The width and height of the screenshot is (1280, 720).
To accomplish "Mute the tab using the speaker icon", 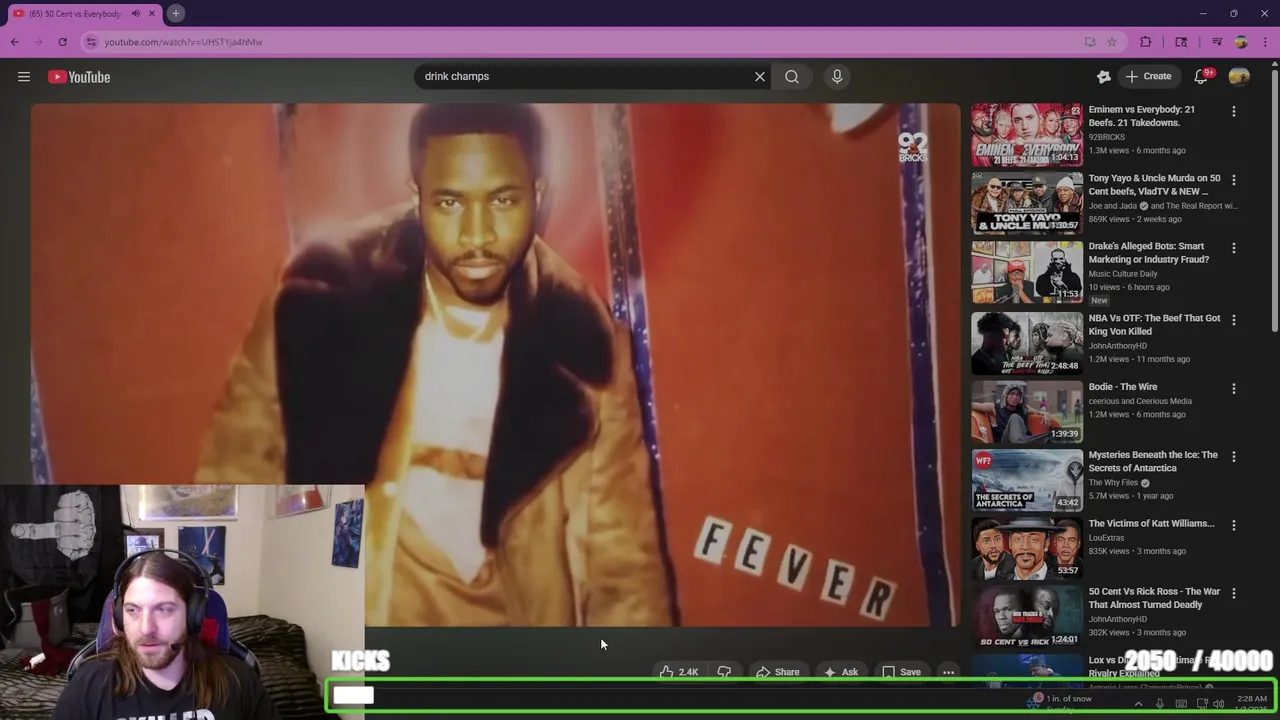I will [x=136, y=13].
